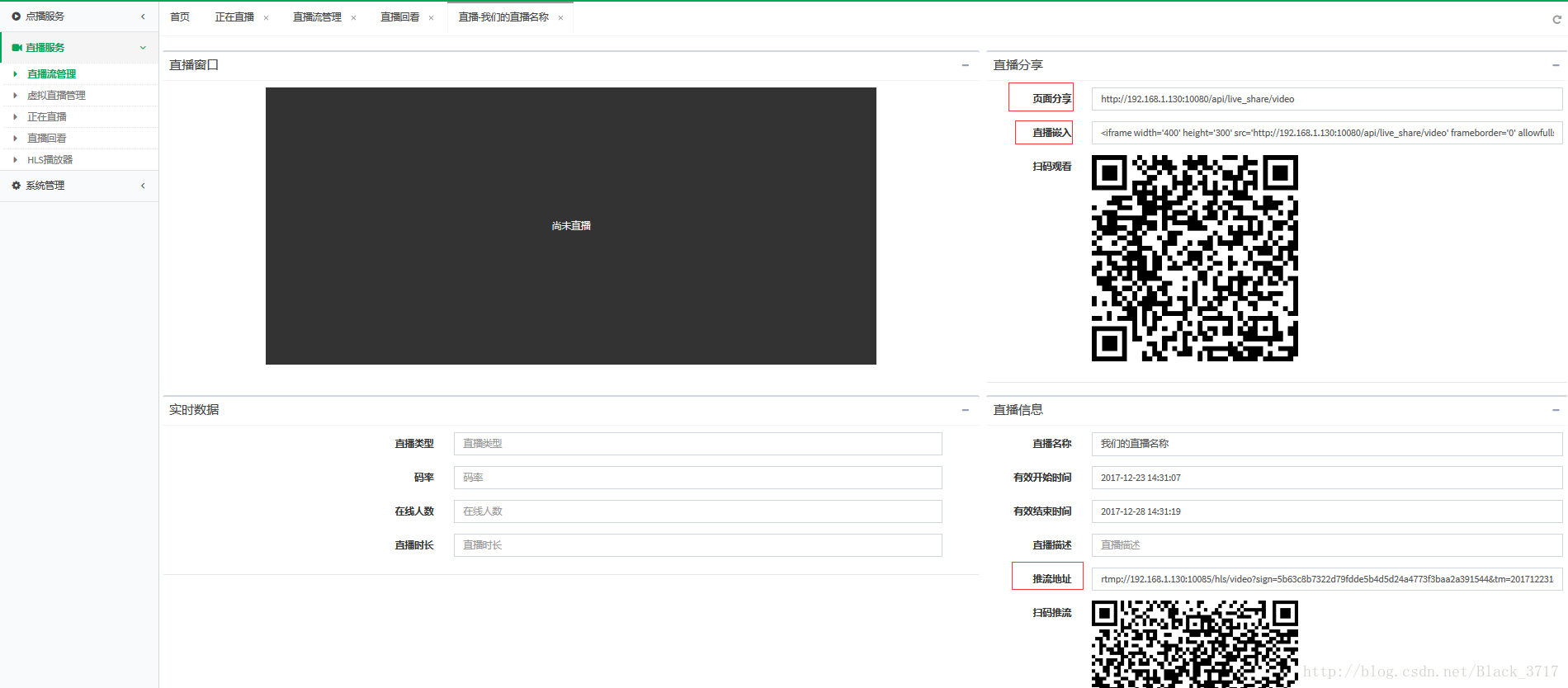
Task: Click the 扫码观看 QR code
Action: pos(1195,258)
